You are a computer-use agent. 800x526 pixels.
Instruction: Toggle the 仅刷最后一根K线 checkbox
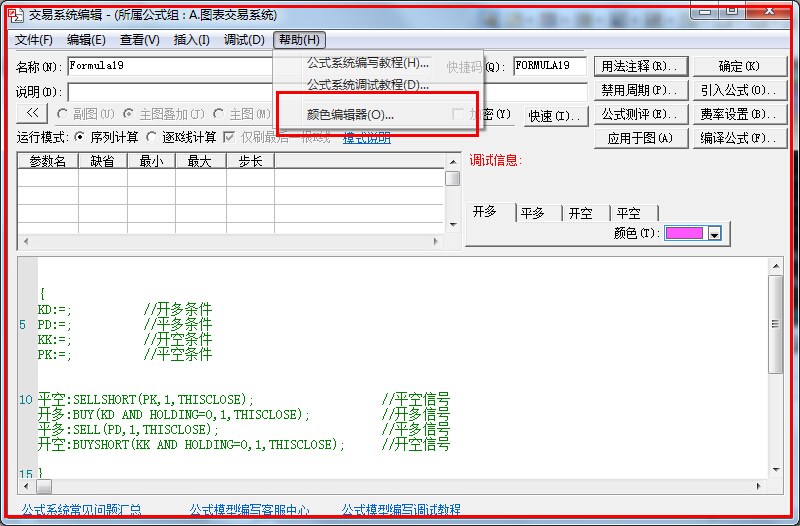pos(229,137)
